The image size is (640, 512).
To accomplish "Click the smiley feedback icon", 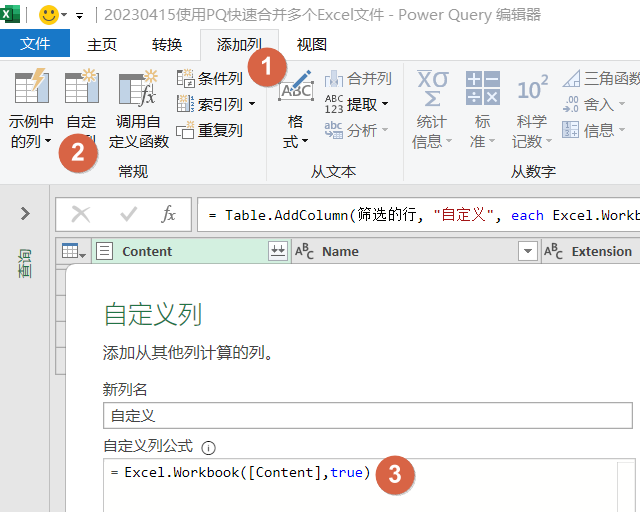I will click(48, 15).
